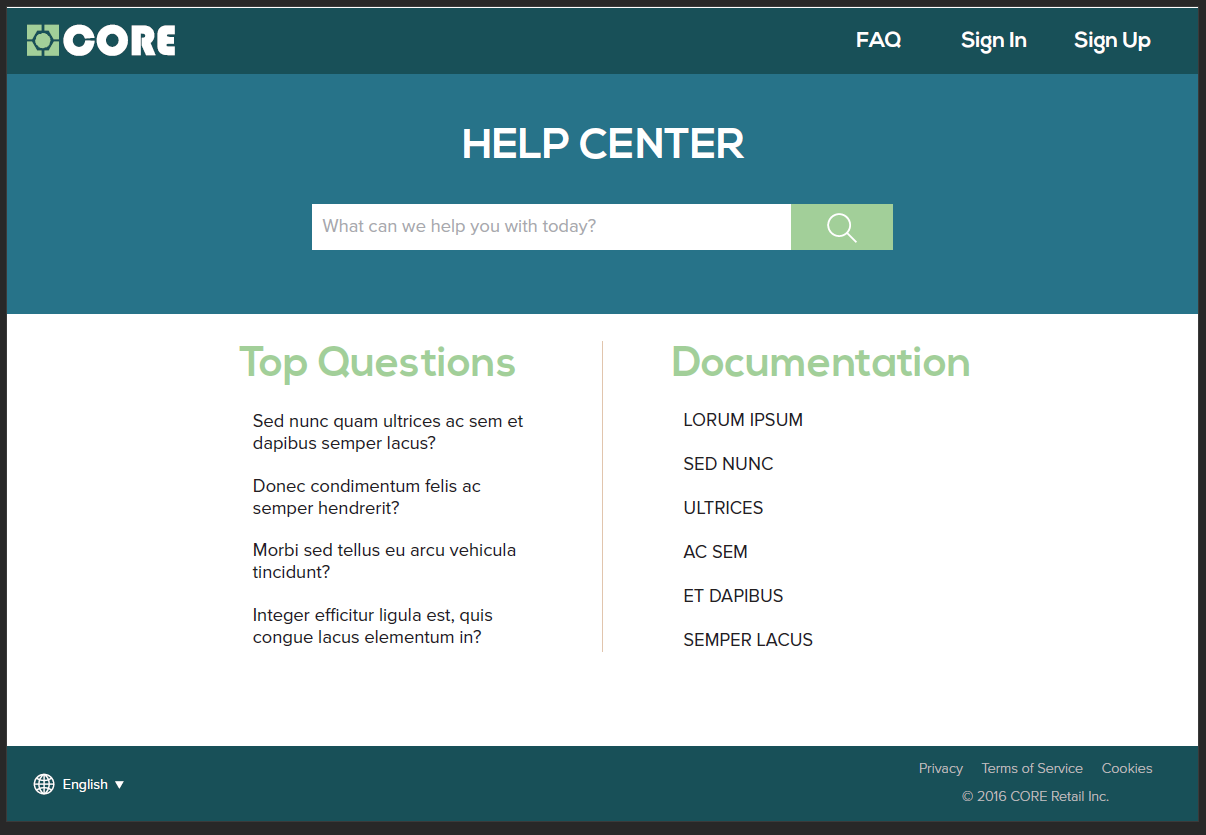Open the ET DAPIBUS documentation entry
The height and width of the screenshot is (835, 1206).
pyautogui.click(x=733, y=596)
